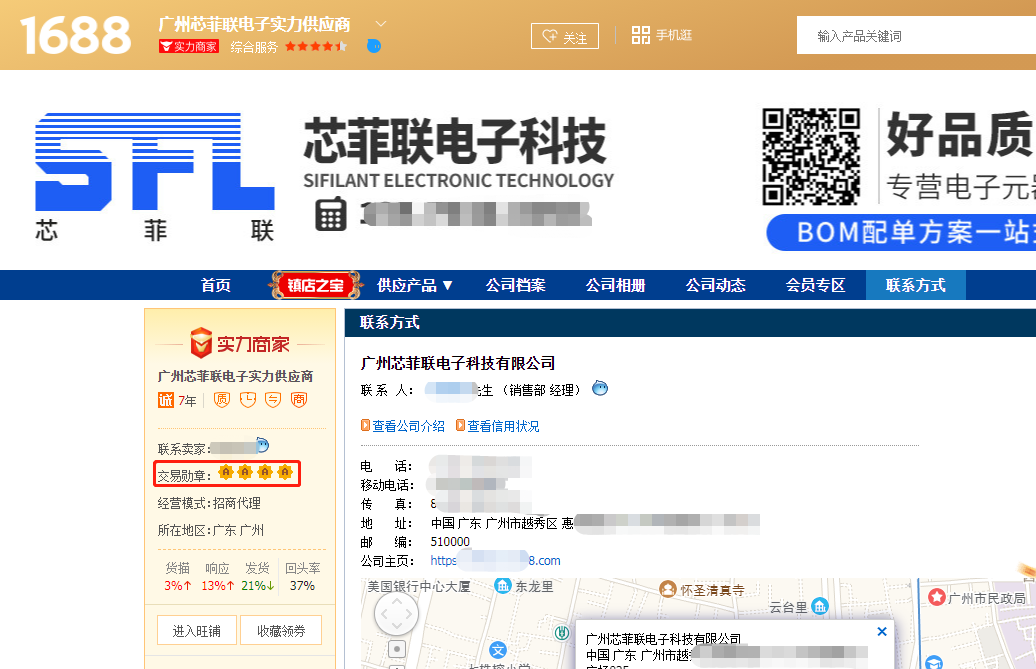
Task: Open the company homepage URL link
Action: pos(496,561)
